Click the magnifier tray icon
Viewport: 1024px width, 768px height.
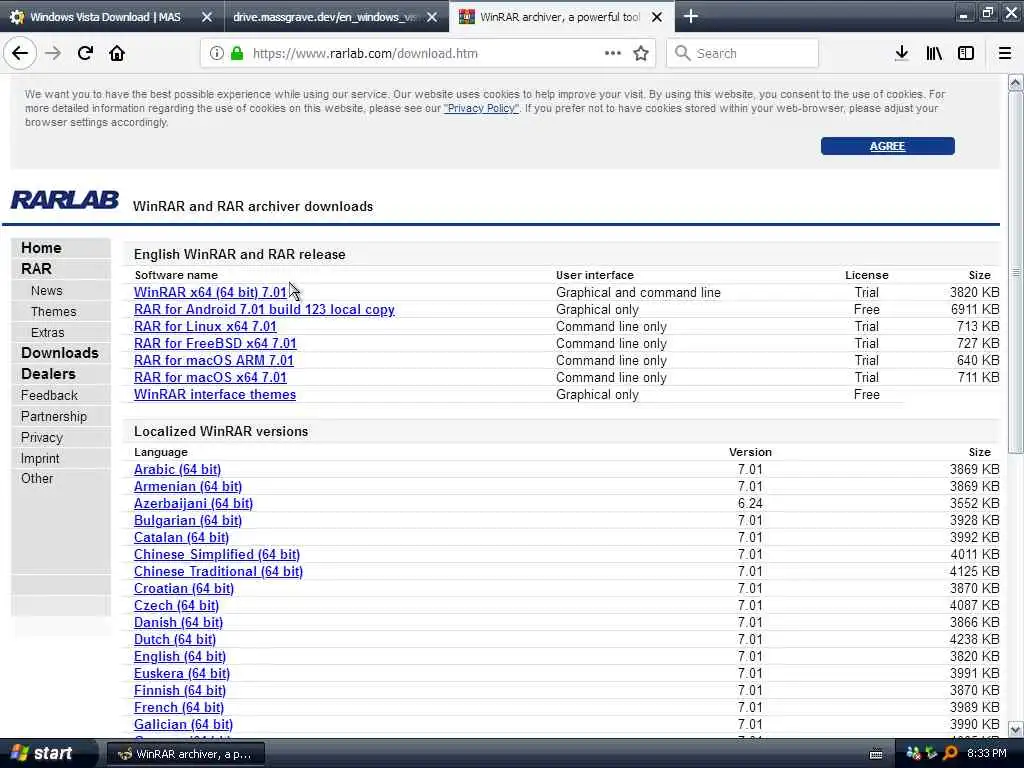point(950,753)
